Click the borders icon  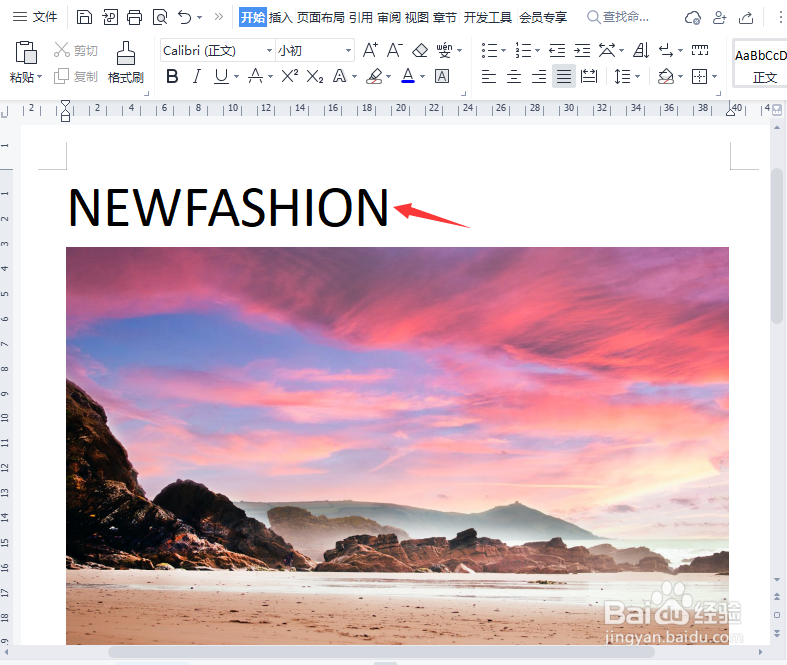pyautogui.click(x=700, y=76)
